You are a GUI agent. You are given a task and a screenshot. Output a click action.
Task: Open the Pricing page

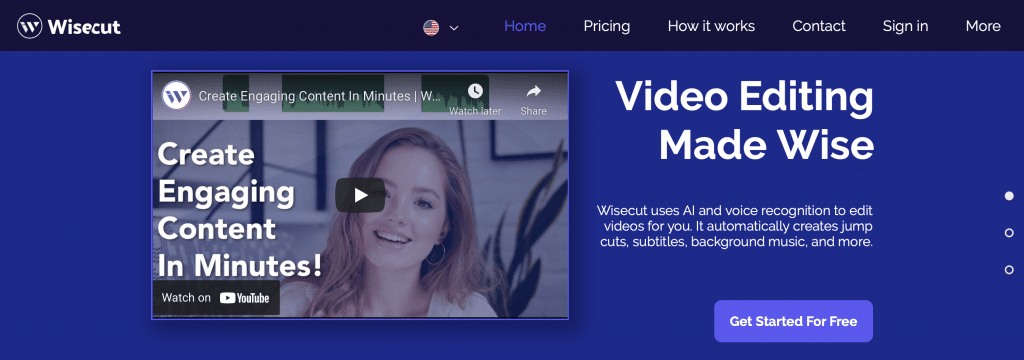click(607, 26)
